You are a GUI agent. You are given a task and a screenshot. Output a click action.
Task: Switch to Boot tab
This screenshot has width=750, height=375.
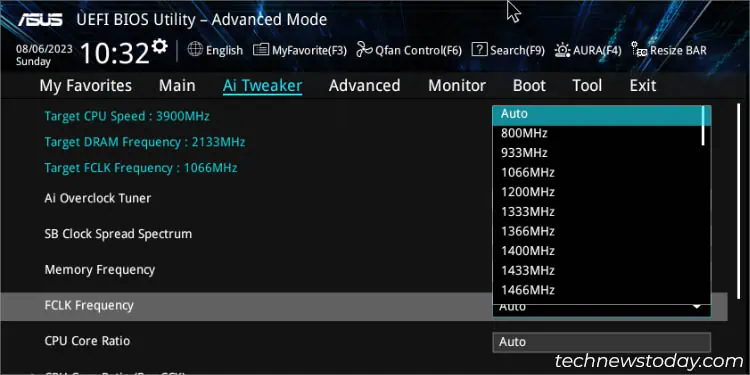529,86
